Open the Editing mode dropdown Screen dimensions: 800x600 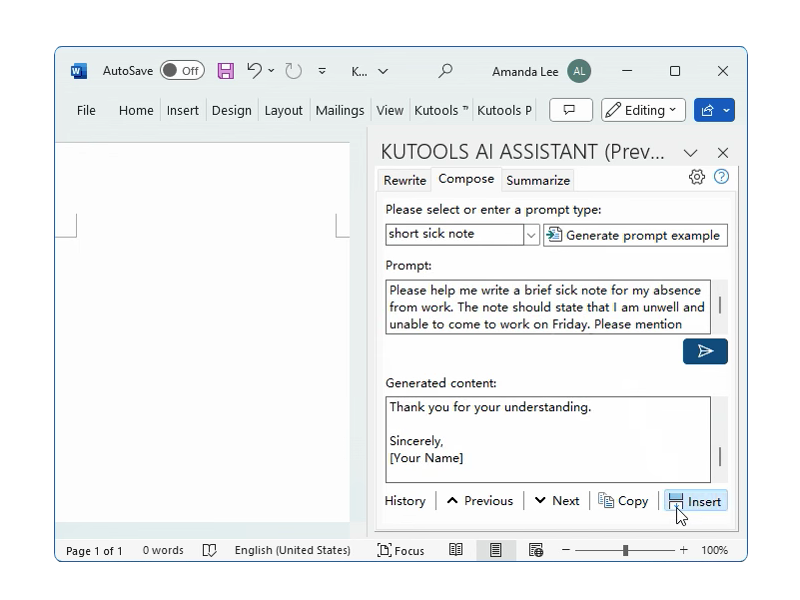pyautogui.click(x=643, y=110)
